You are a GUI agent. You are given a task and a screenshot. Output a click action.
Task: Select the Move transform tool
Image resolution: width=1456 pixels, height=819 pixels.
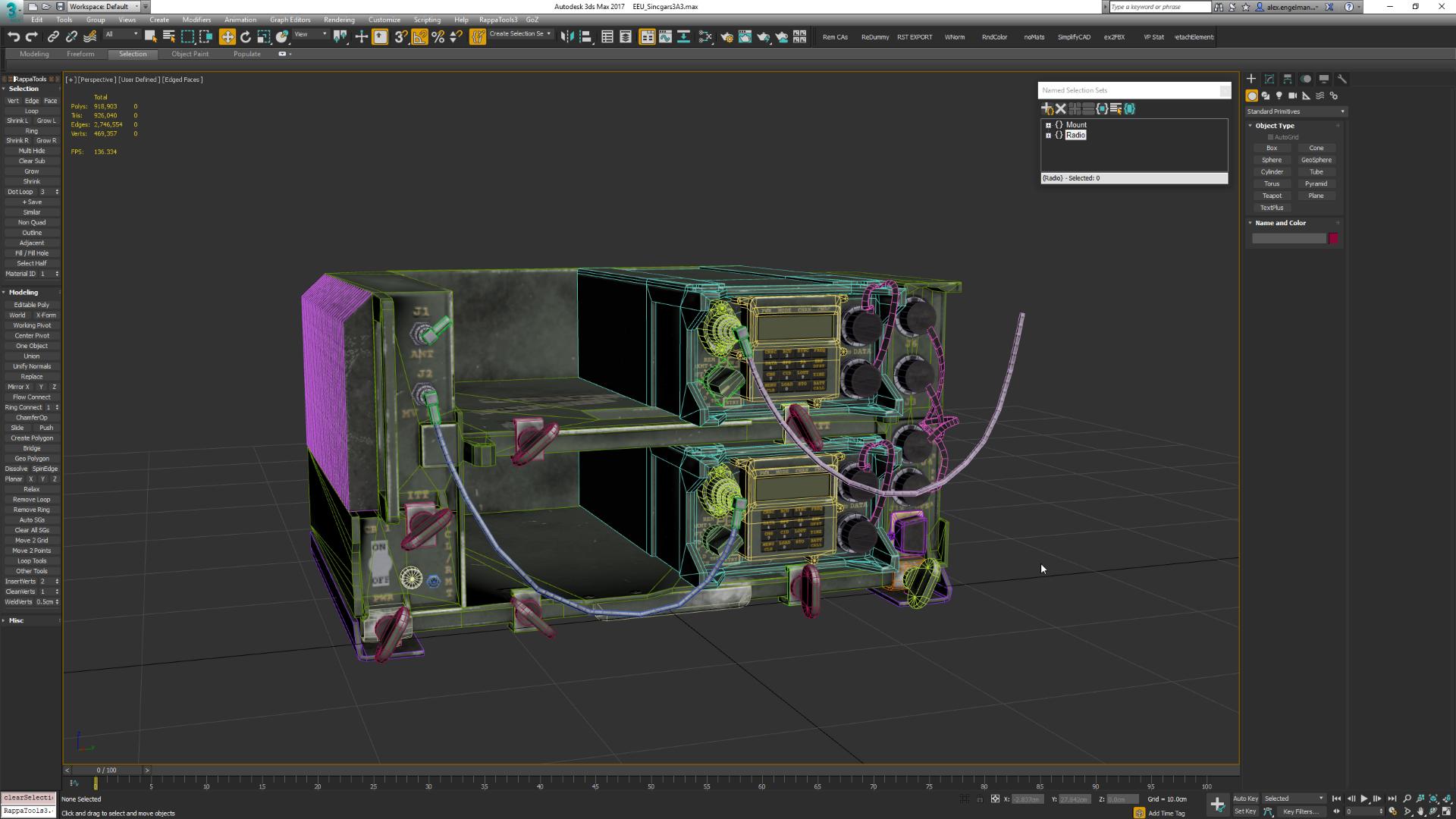(x=227, y=36)
